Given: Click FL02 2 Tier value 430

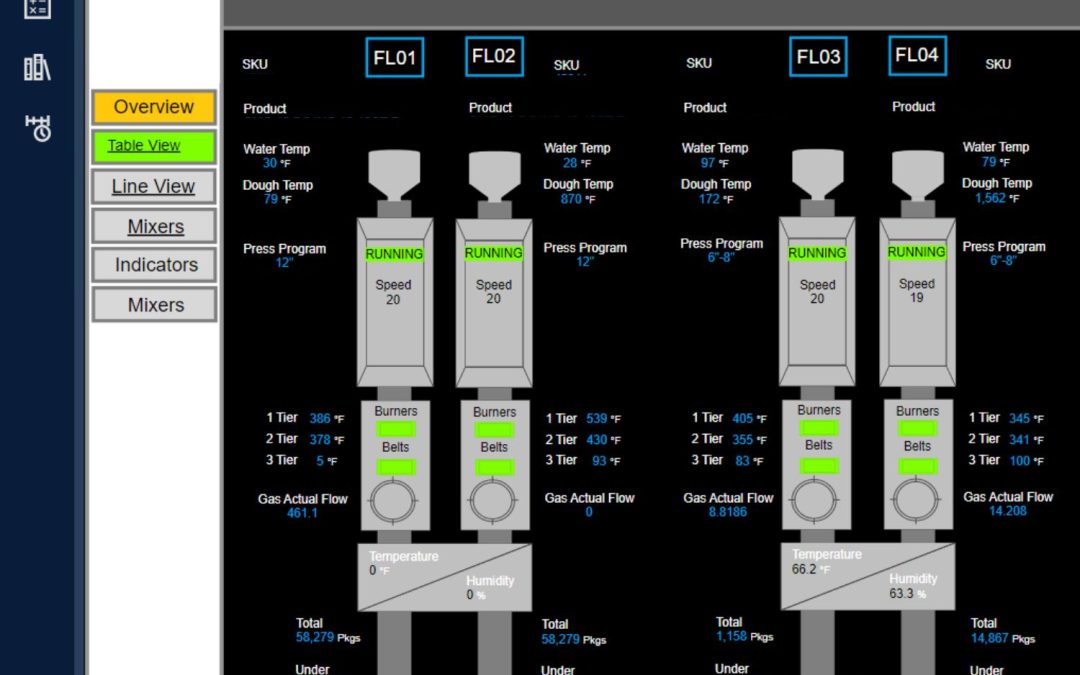Looking at the screenshot, I should tap(596, 439).
